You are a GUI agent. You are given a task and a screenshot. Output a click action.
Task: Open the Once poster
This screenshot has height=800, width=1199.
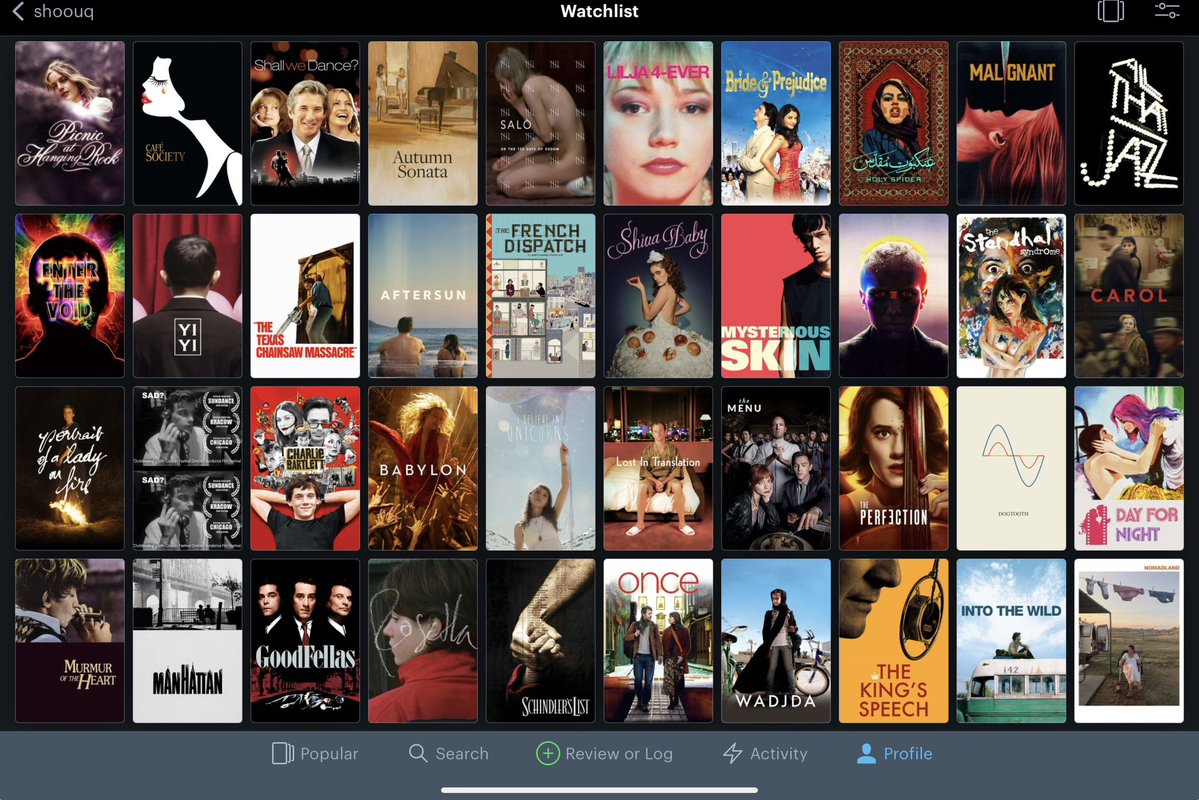[658, 641]
